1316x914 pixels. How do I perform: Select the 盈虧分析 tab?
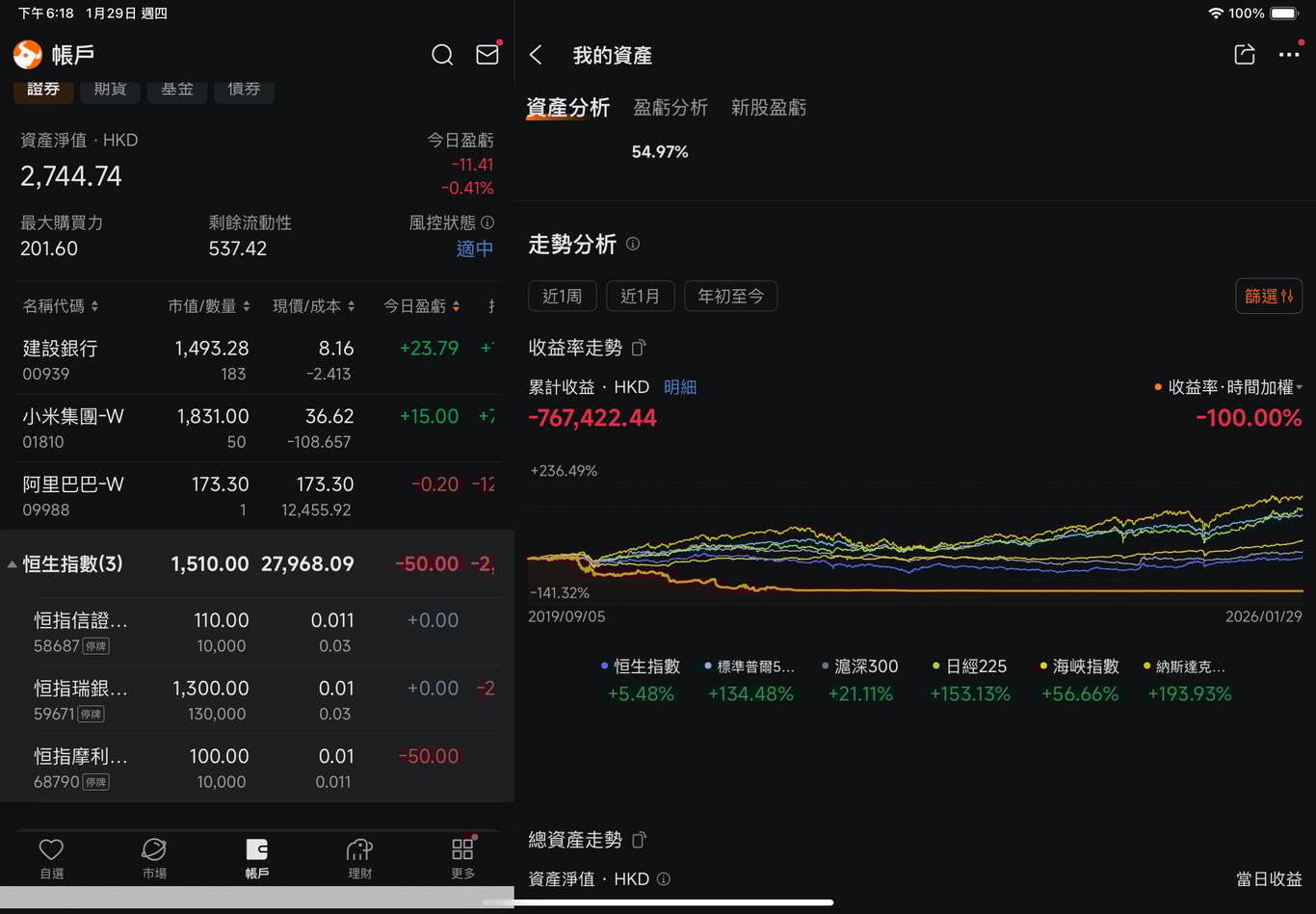point(671,108)
